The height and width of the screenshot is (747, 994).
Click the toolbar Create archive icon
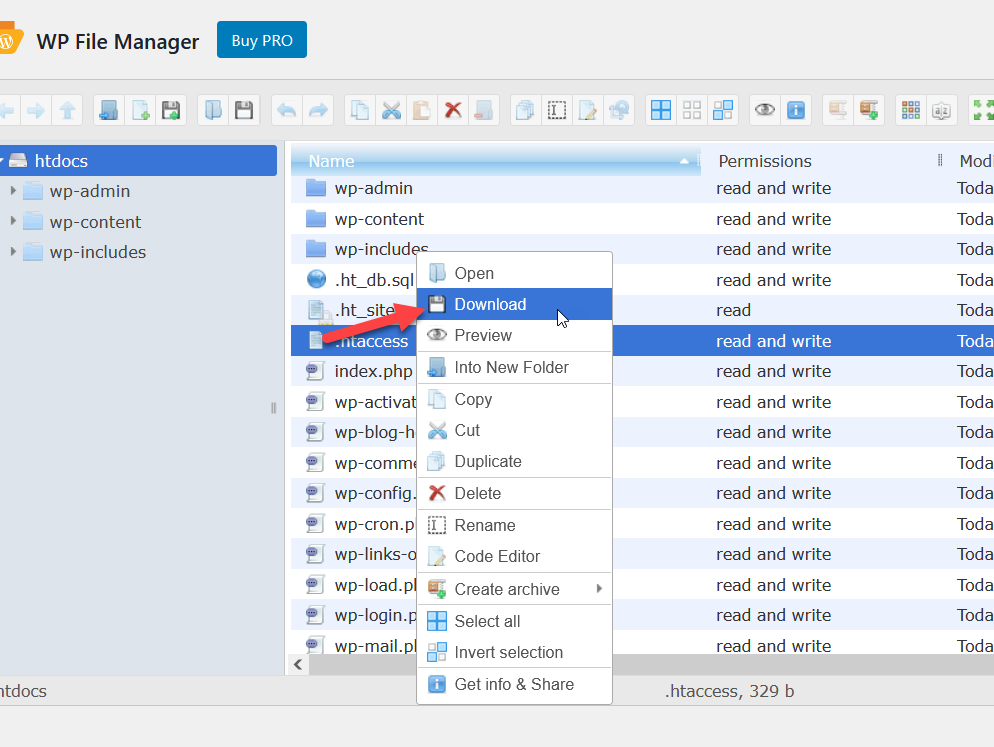click(868, 111)
